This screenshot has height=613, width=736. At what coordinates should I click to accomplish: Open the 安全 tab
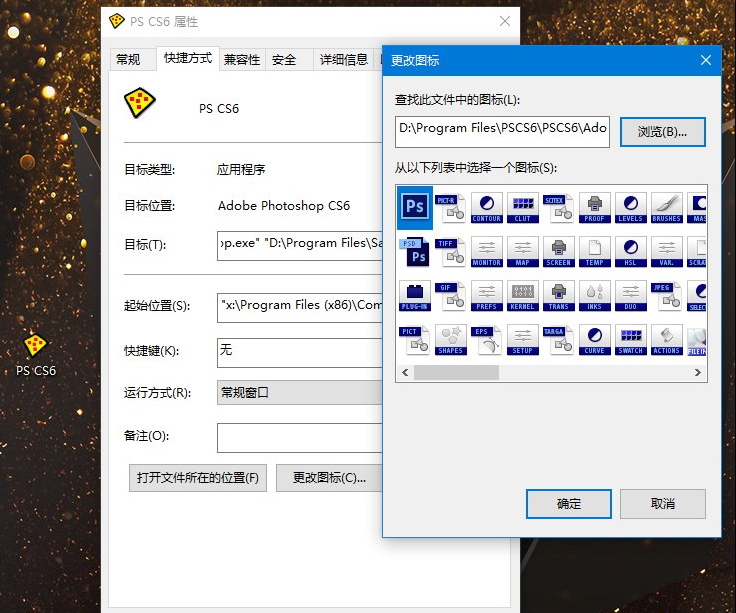coord(289,60)
